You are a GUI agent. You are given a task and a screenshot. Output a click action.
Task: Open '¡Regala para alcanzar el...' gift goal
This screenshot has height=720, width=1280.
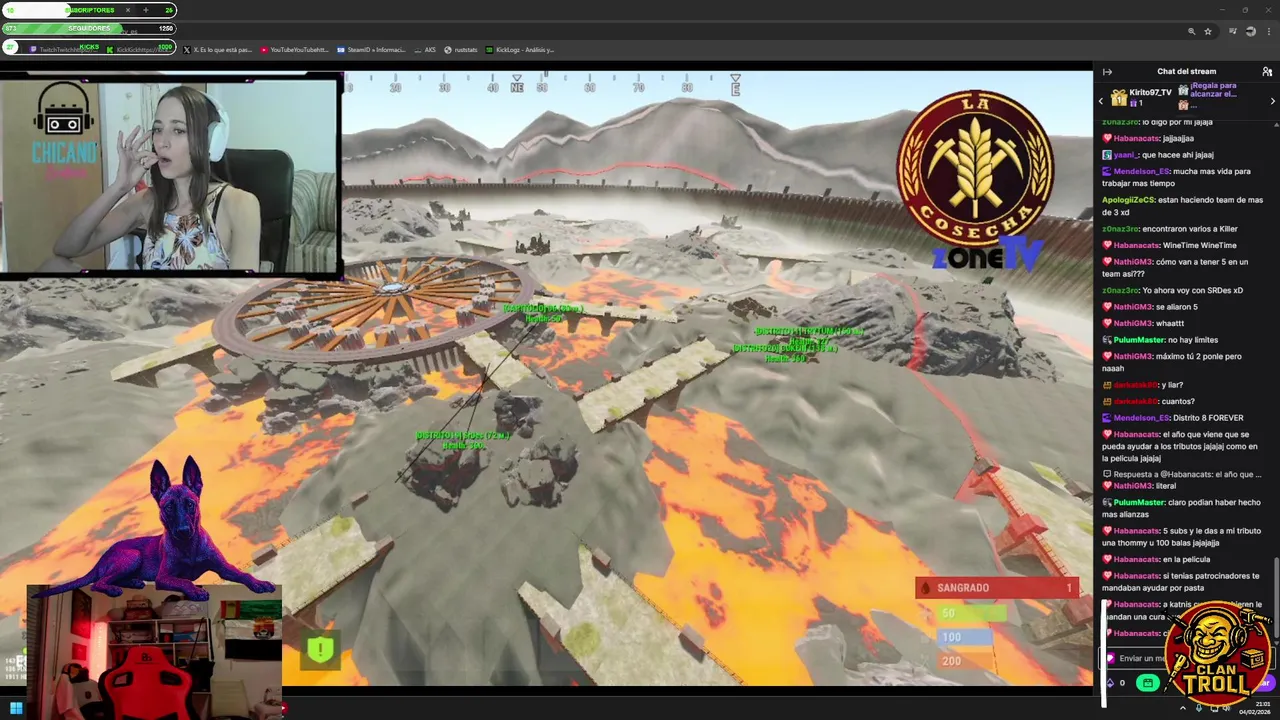coord(1212,90)
